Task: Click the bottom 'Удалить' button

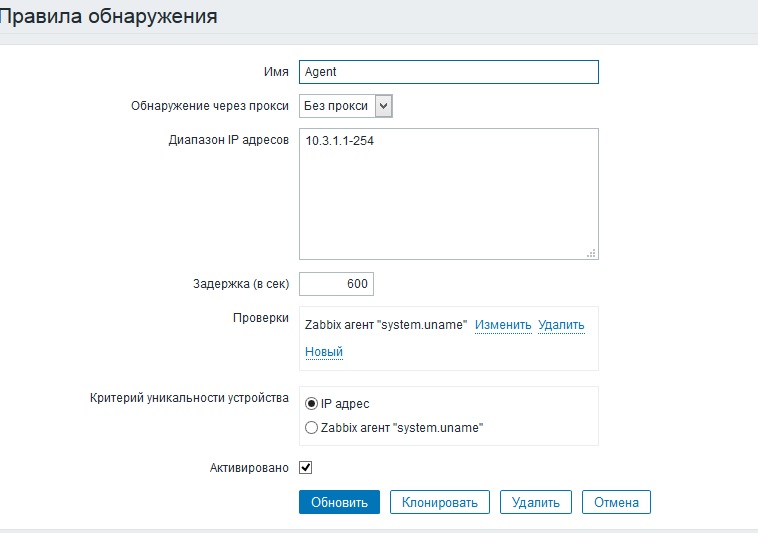Action: click(536, 502)
